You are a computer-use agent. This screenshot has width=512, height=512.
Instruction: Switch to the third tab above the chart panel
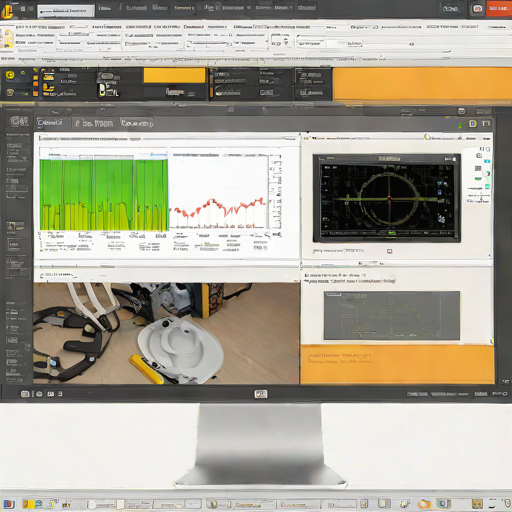point(137,123)
